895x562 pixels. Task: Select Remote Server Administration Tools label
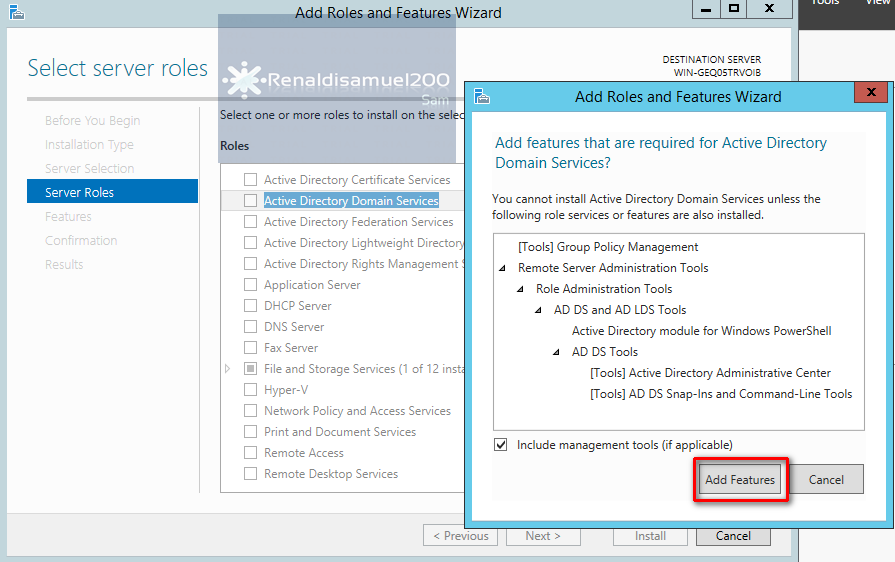(613, 268)
